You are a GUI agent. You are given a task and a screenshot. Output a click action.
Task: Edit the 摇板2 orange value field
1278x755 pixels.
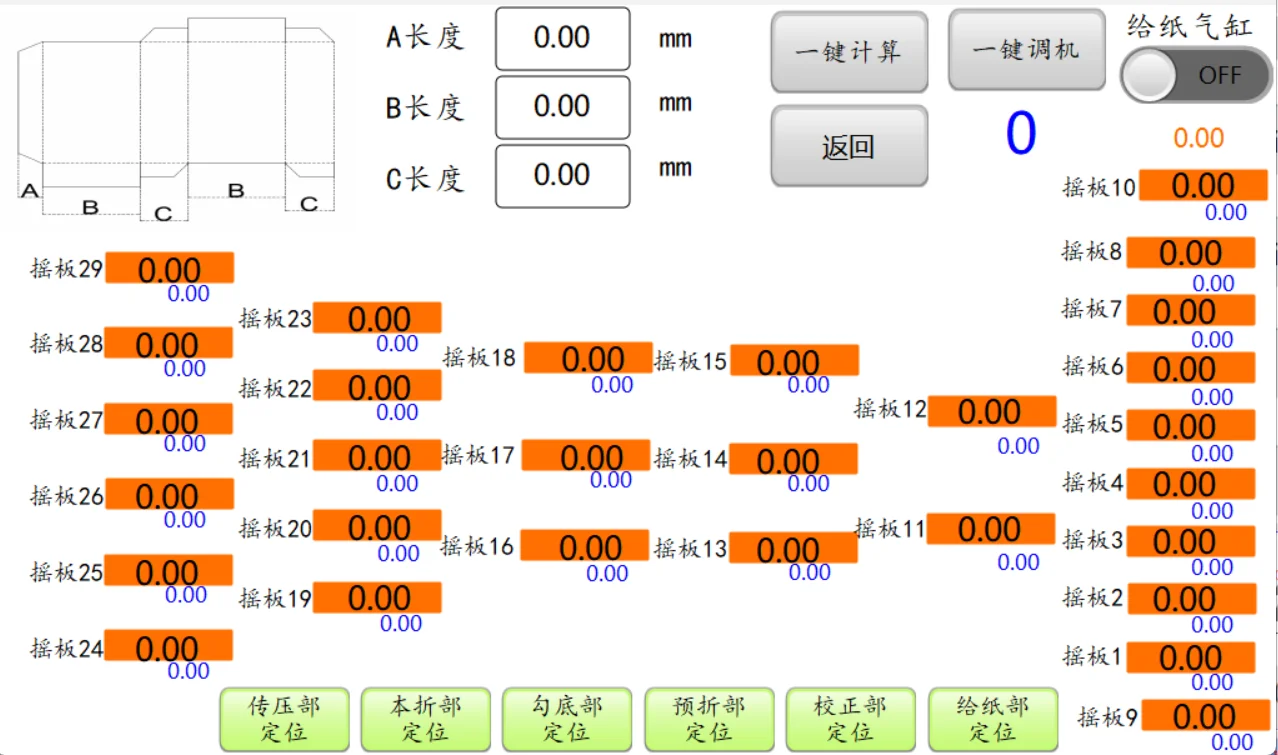[x=1191, y=599]
